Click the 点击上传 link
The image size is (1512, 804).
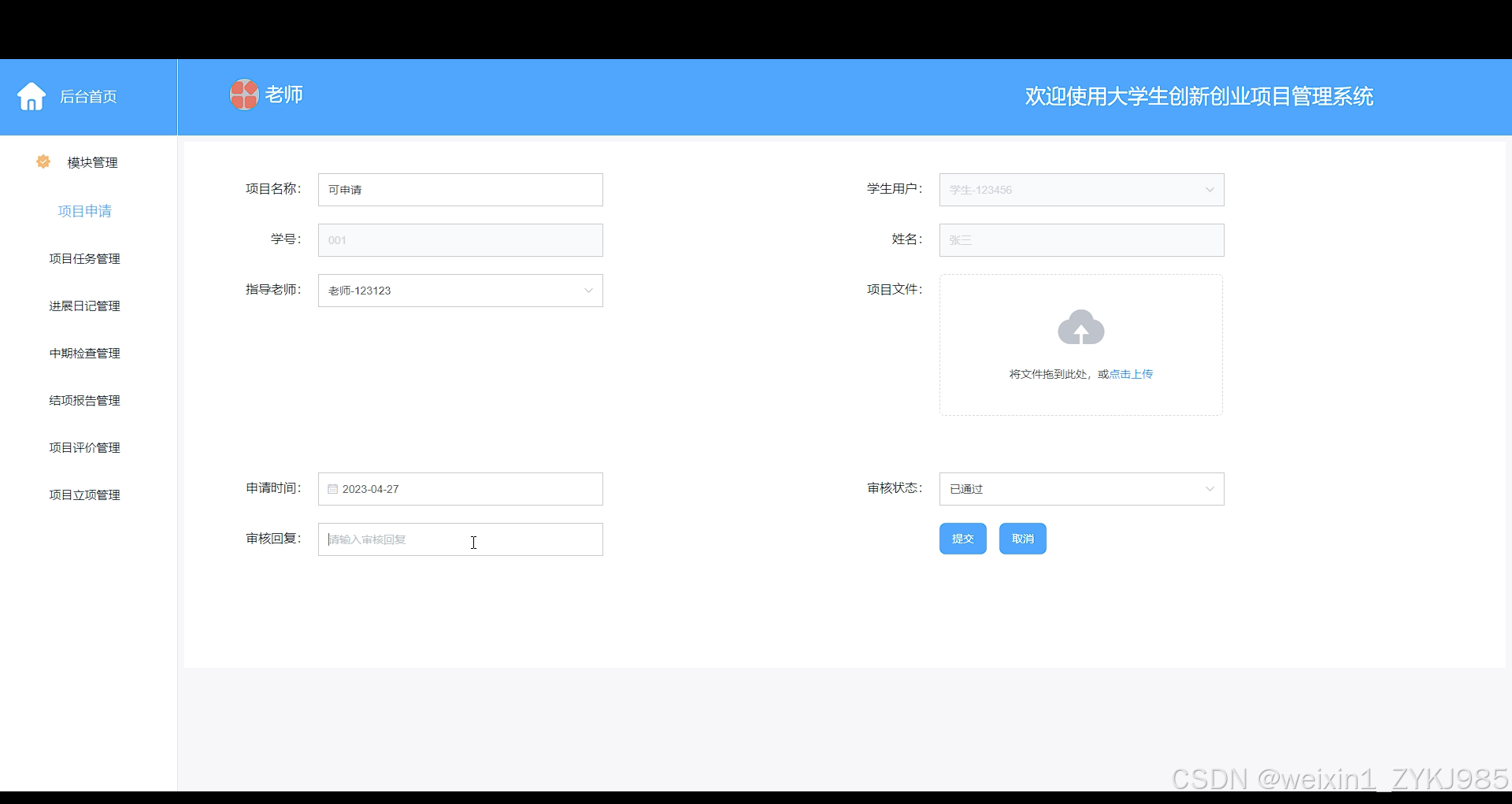pyautogui.click(x=1131, y=374)
